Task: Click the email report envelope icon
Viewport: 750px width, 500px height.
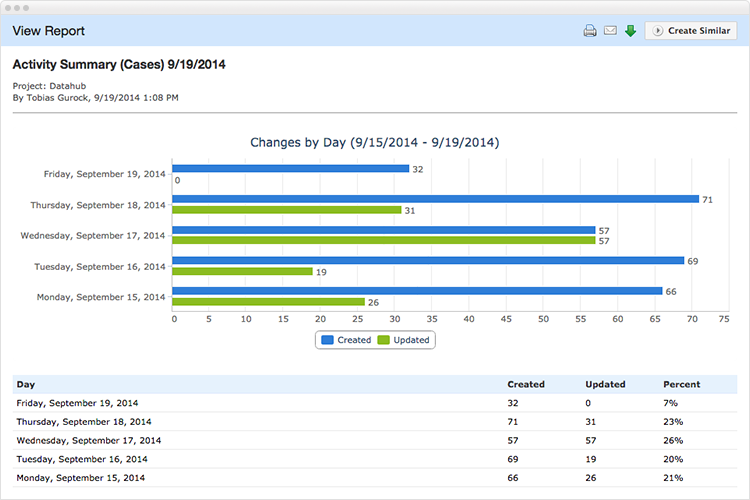Action: [610, 31]
